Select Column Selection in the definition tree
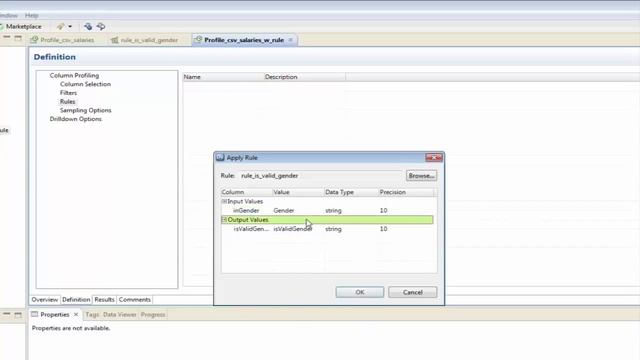 pyautogui.click(x=85, y=84)
